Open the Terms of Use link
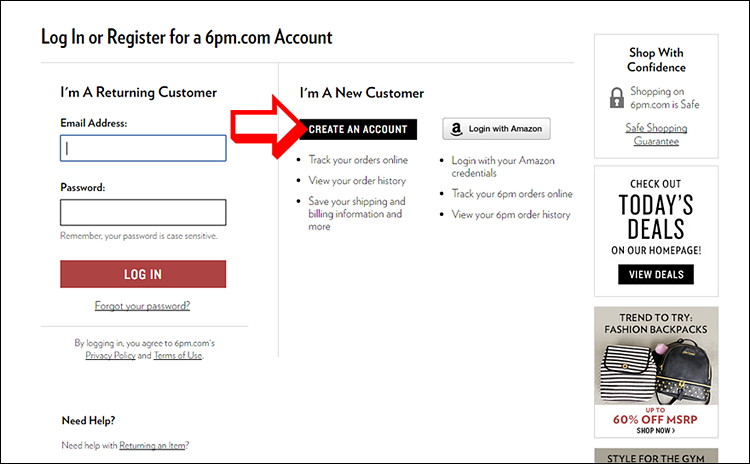Screen dimensions: 750x464 [178, 355]
